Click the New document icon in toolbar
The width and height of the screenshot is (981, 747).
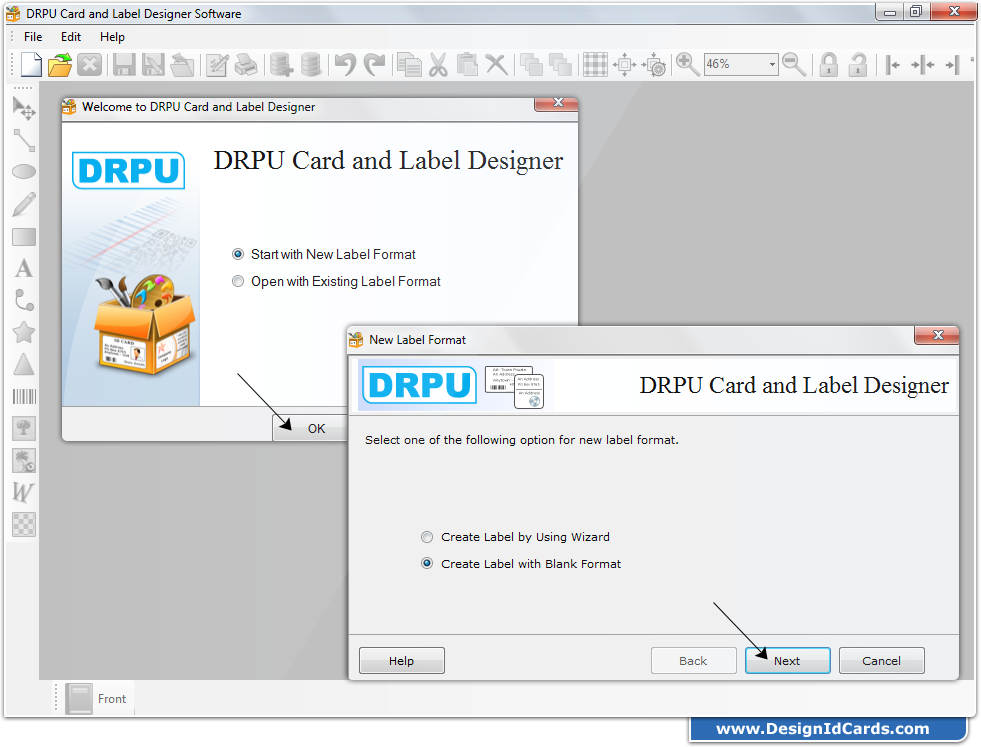pyautogui.click(x=31, y=64)
